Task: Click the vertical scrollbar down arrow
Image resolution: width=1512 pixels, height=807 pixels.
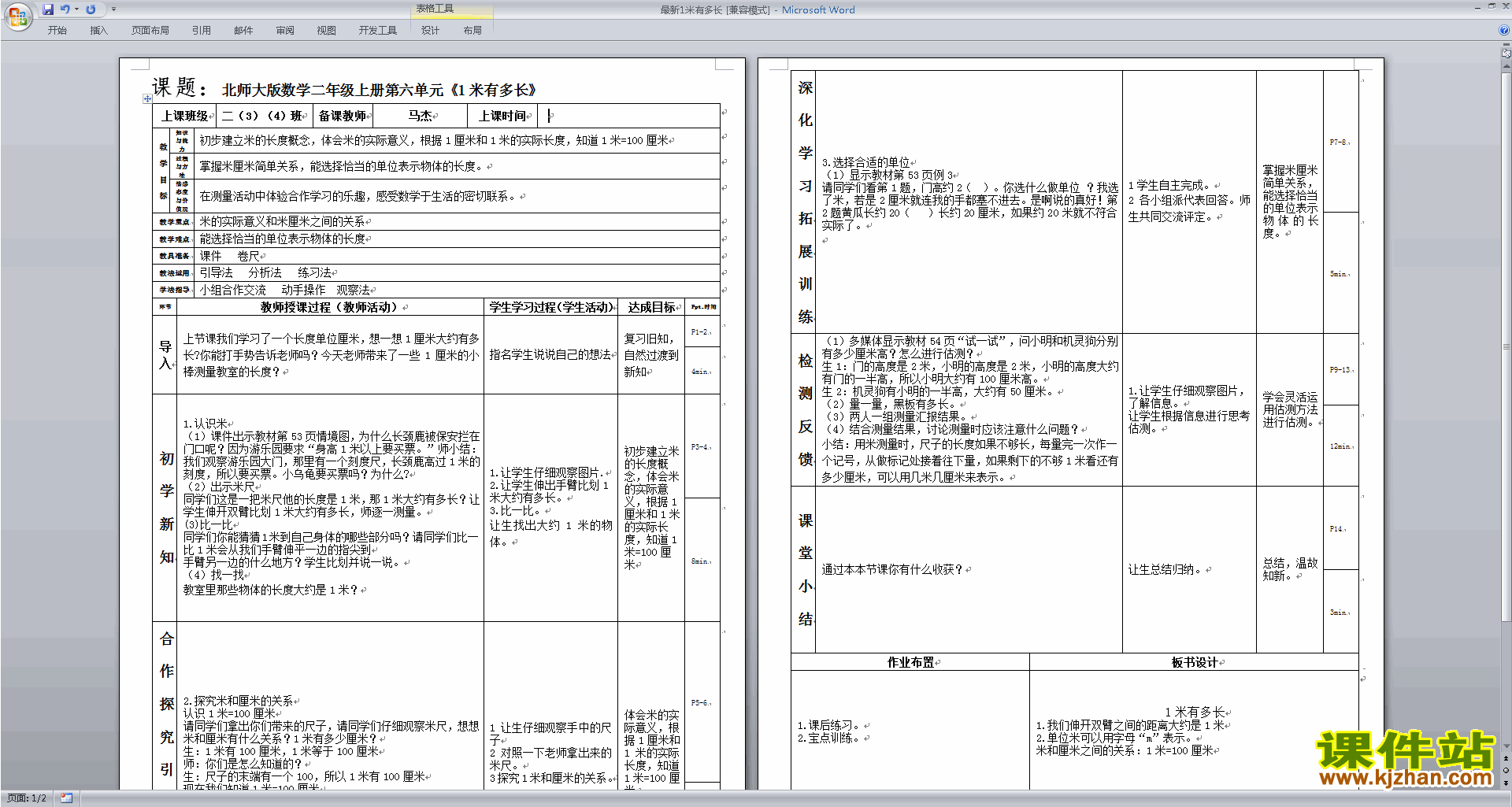Action: click(1506, 746)
